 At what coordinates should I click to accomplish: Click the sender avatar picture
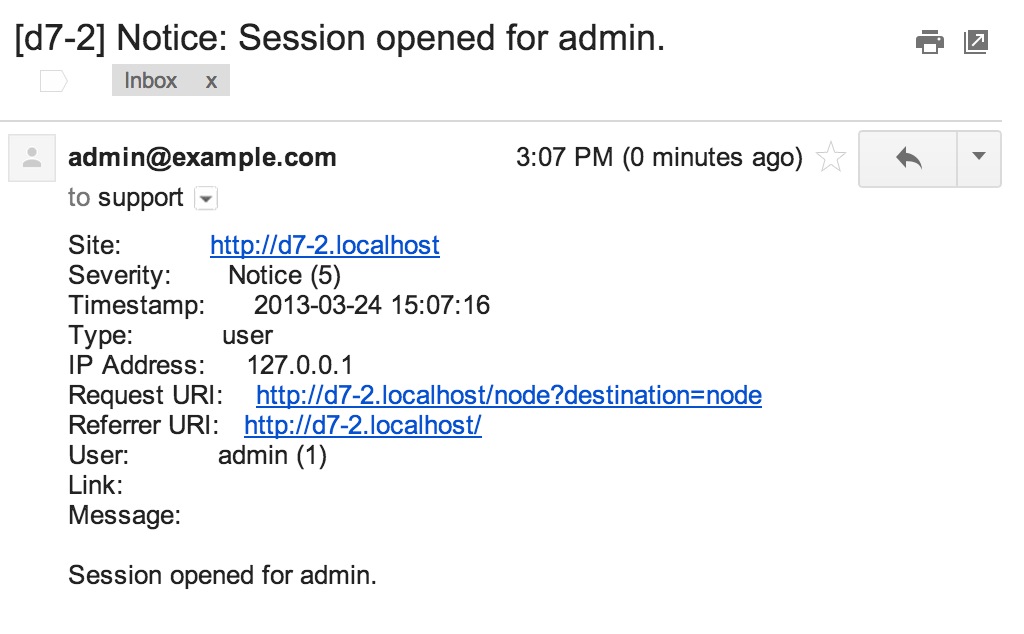[32, 158]
